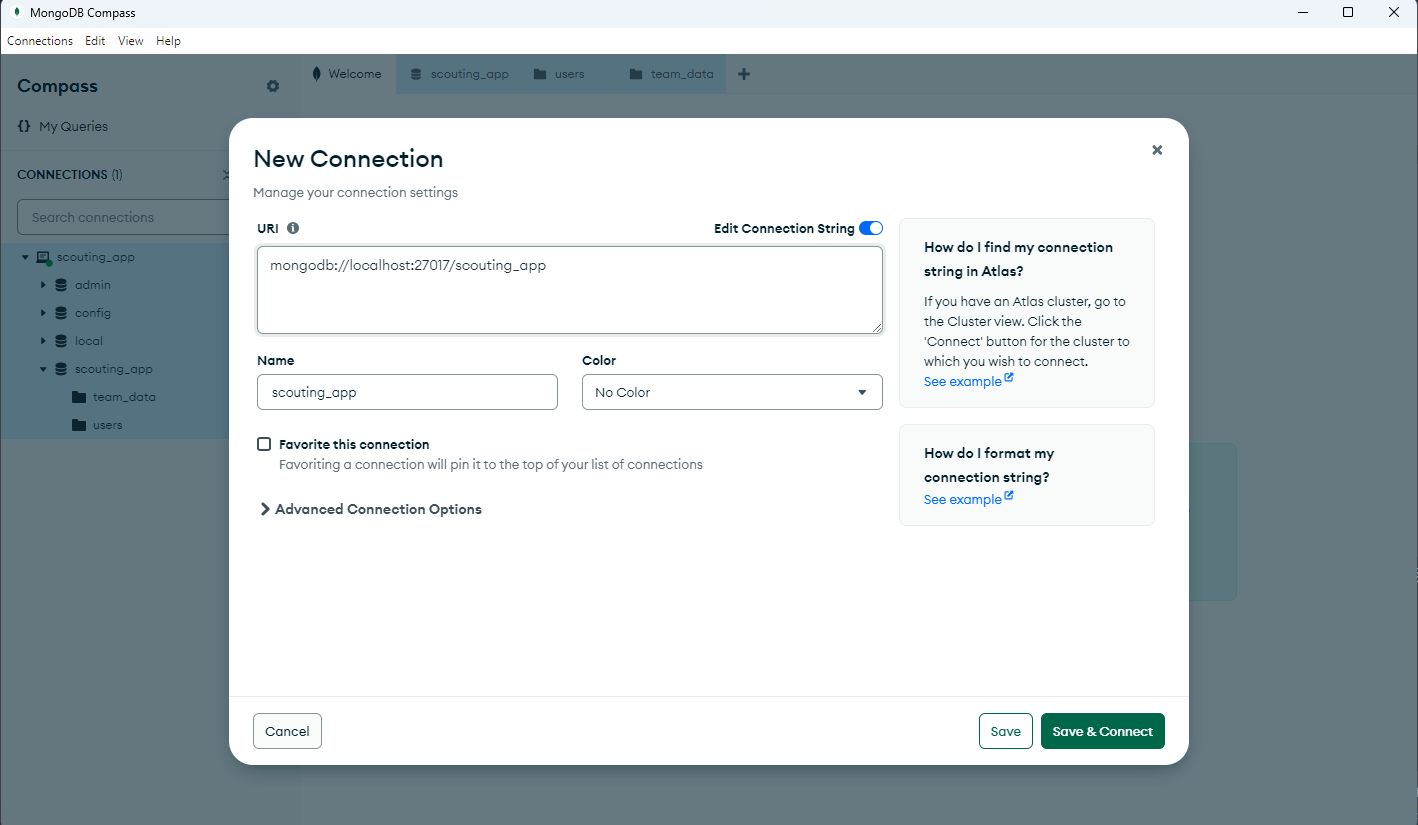Click the scouting_app database icon in tree
Screen dimensions: 1418x825
pos(61,369)
